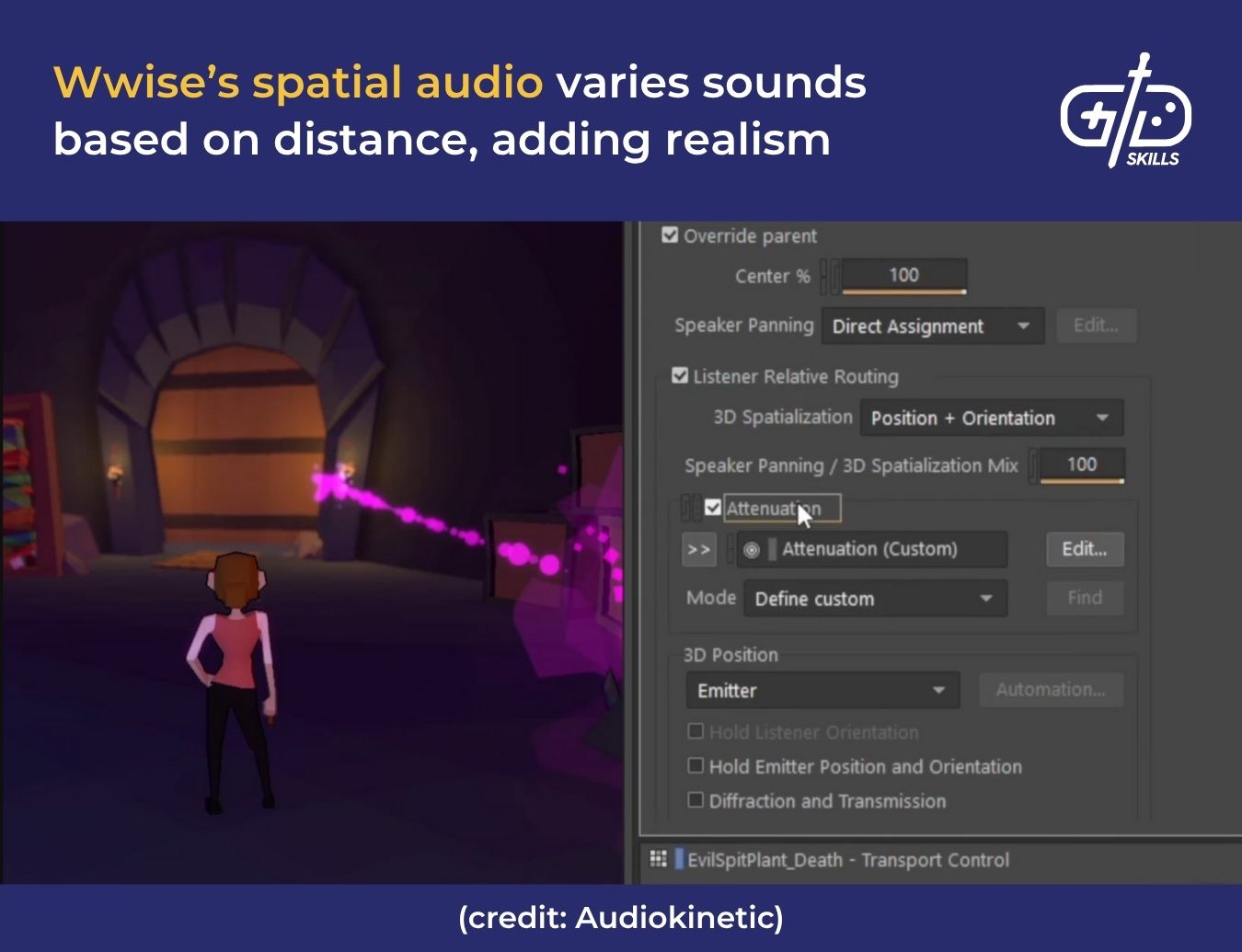
Task: Click the slider indicator icon beside Center %
Action: click(829, 275)
